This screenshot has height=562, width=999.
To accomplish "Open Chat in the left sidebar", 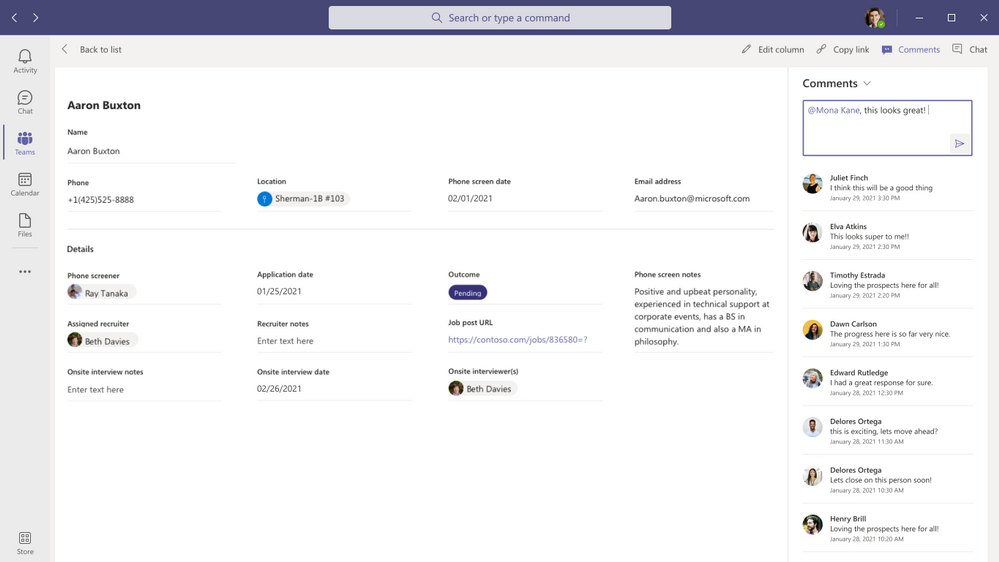I will (x=25, y=102).
